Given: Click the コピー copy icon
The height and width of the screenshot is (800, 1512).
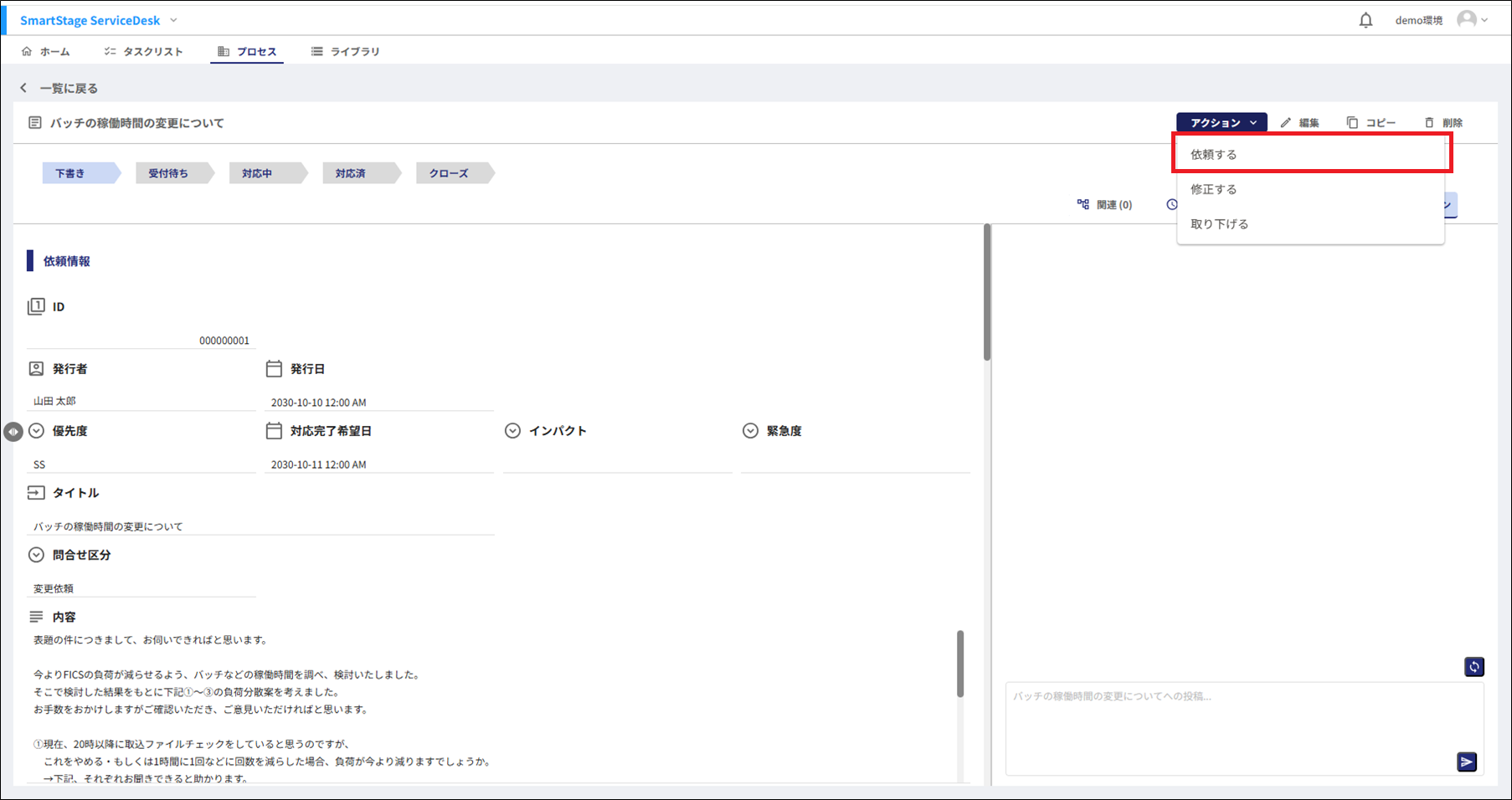Looking at the screenshot, I should 1352,123.
